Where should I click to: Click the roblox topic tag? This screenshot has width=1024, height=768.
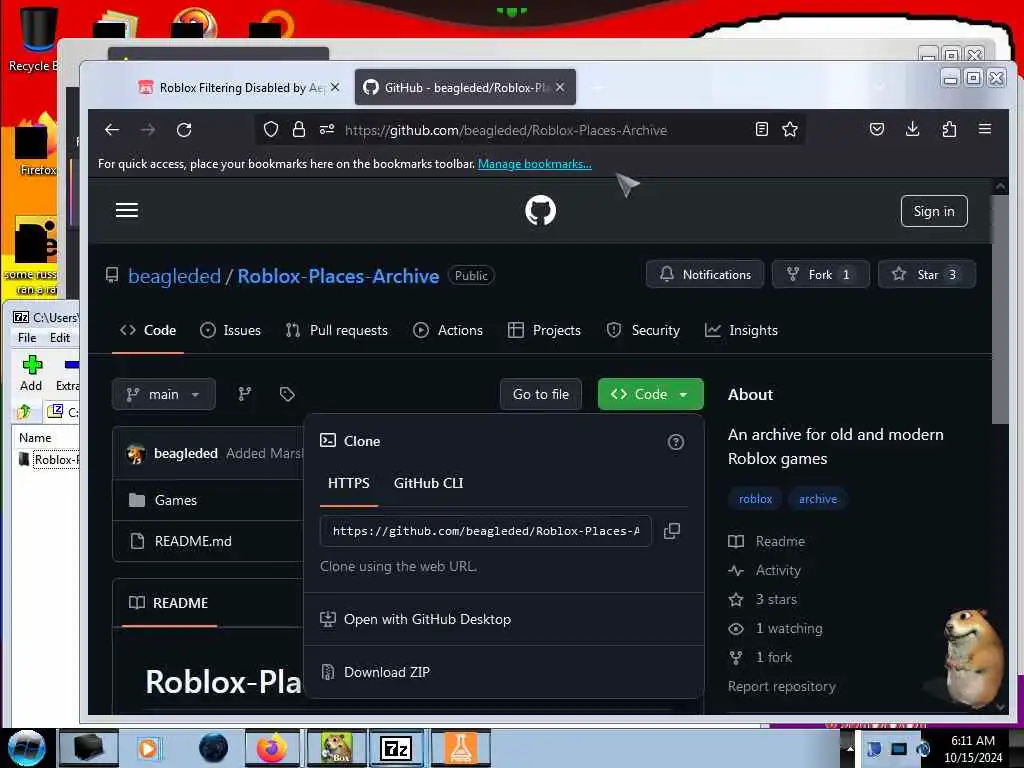[x=756, y=499]
